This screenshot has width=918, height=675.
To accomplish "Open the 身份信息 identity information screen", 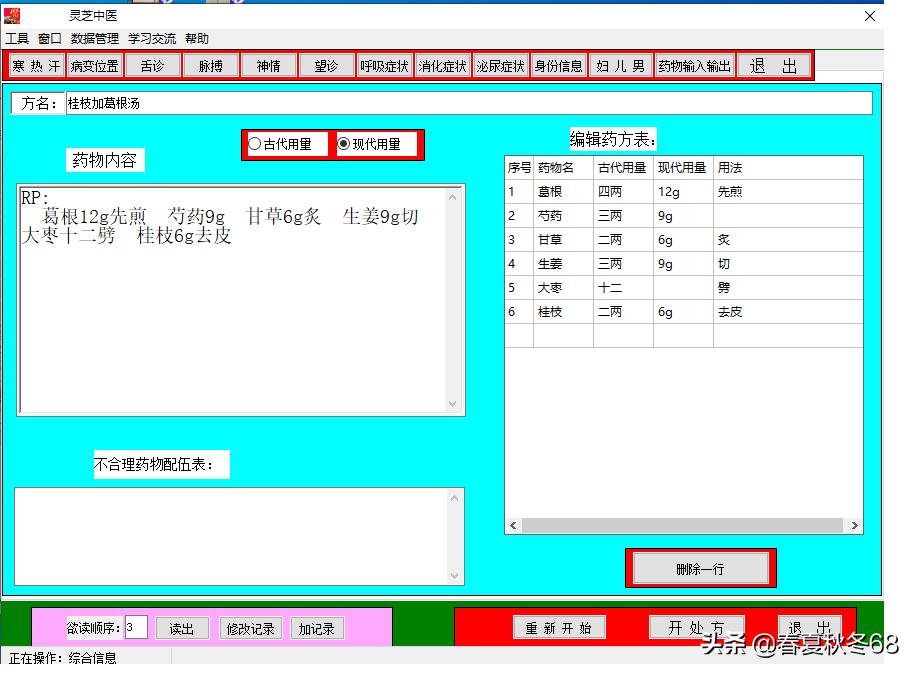I will 558,65.
